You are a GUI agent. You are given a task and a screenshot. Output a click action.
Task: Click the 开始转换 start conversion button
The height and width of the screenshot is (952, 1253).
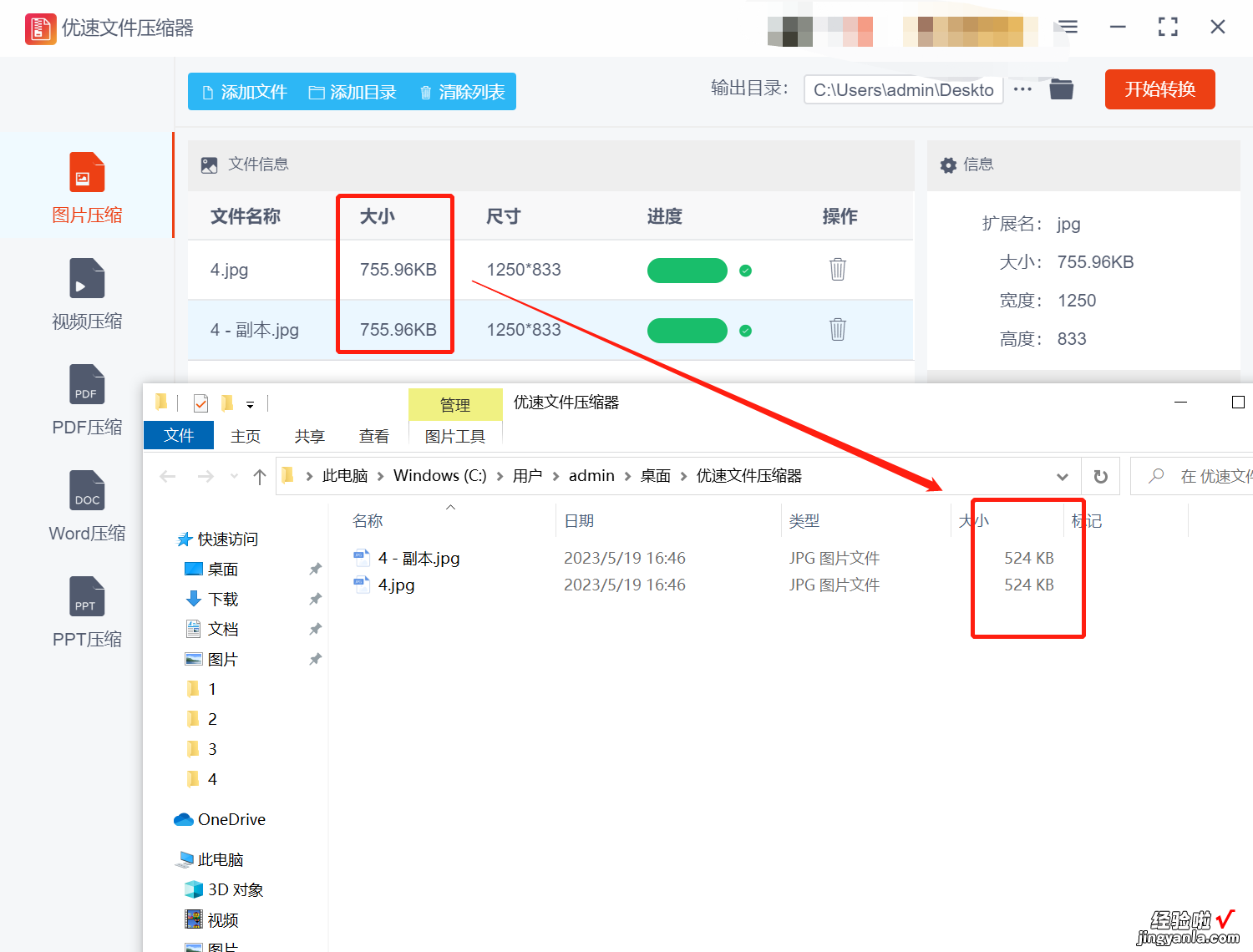click(x=1159, y=89)
